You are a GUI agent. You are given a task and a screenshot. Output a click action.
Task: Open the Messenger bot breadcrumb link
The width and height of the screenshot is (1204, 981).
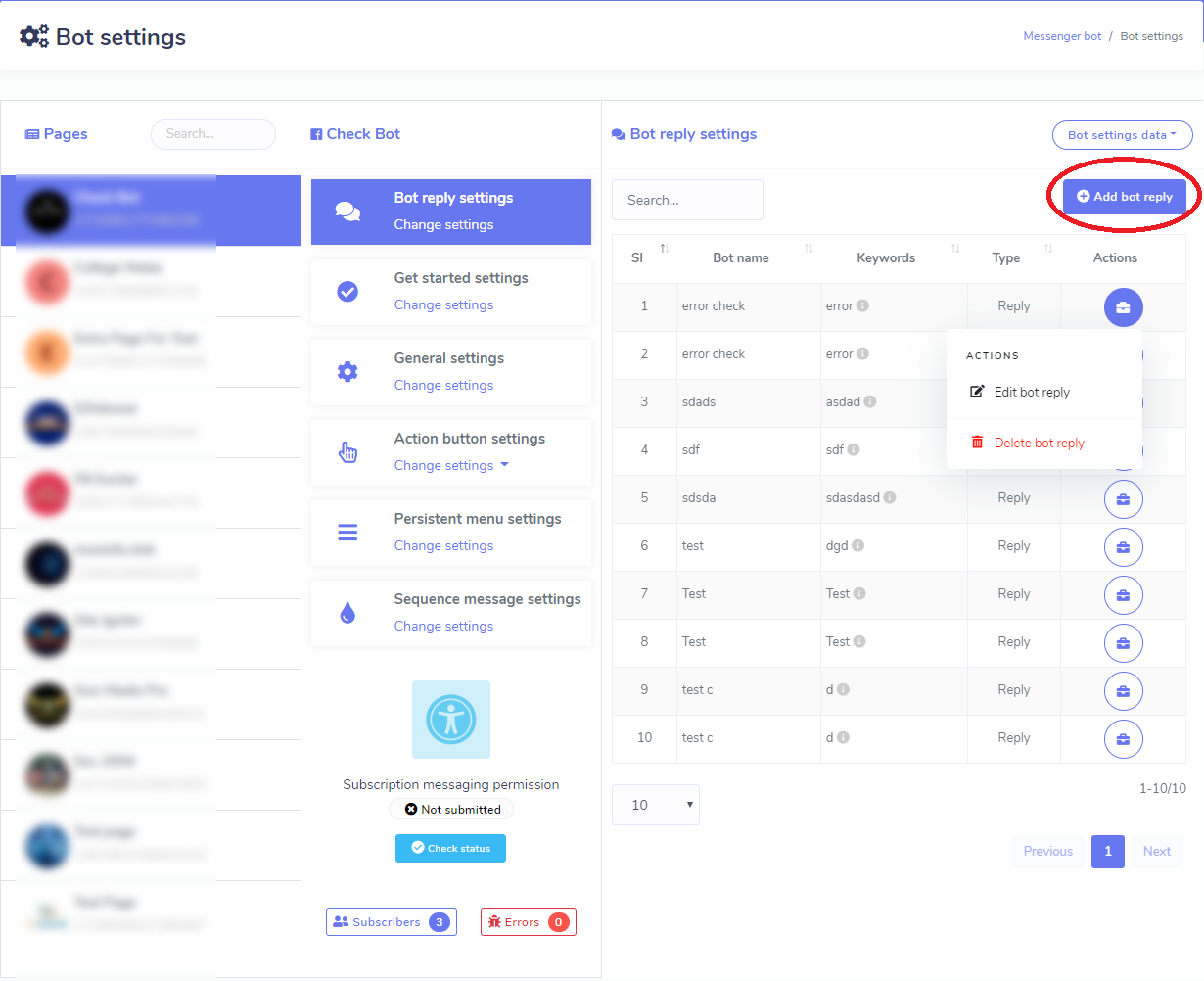1062,35
